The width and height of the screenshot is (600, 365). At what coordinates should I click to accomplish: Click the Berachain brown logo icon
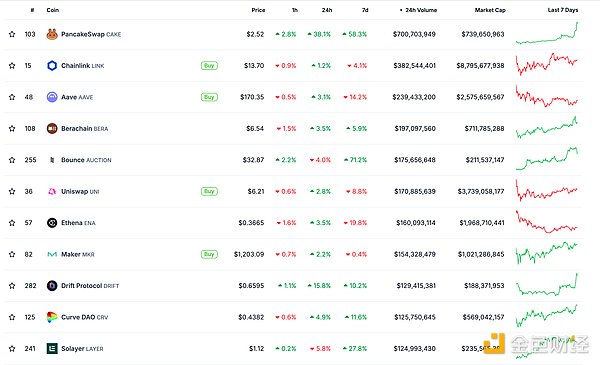tap(52, 128)
